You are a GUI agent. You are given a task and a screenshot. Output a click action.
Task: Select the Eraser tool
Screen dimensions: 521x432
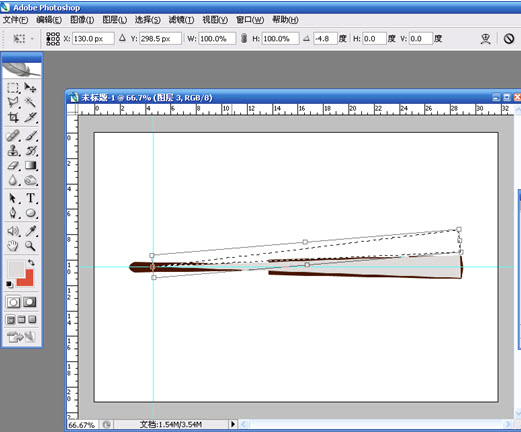(x=13, y=166)
